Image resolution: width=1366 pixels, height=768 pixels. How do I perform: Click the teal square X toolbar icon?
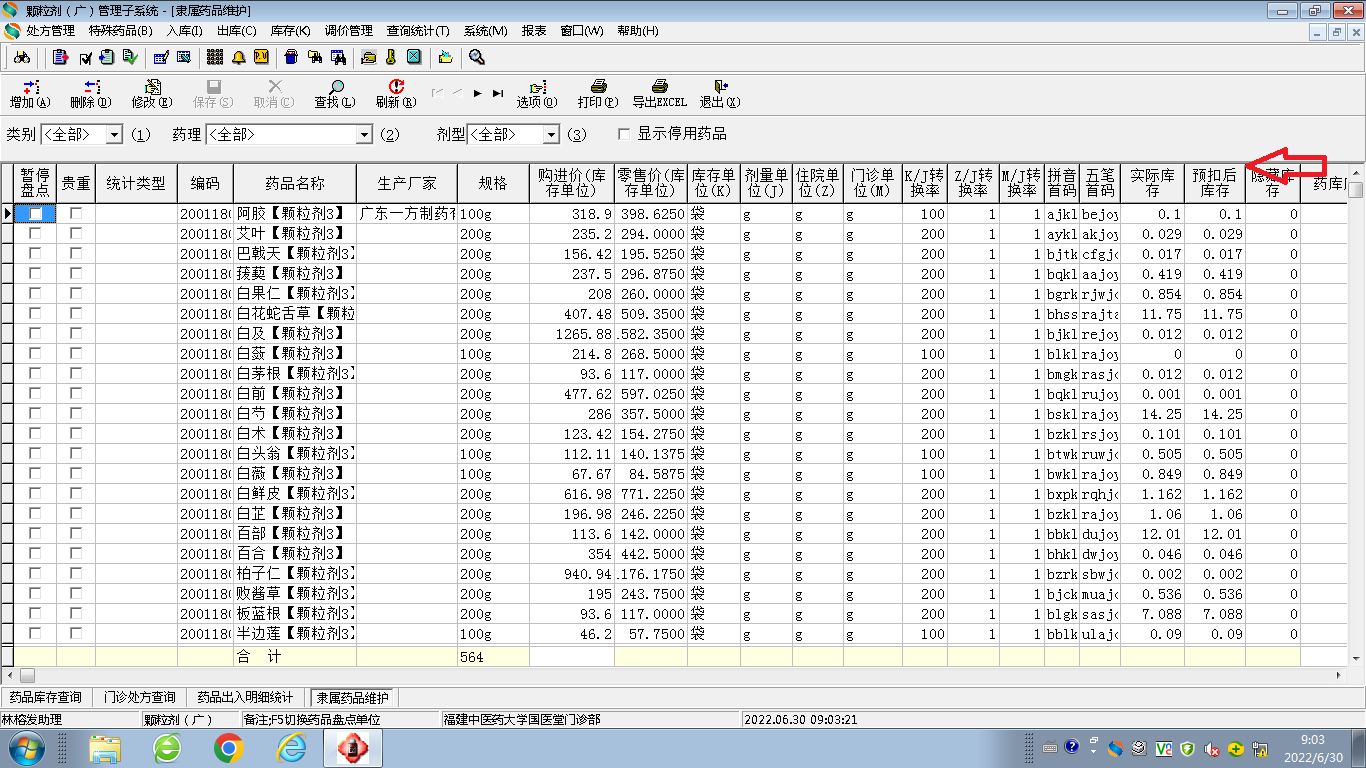[x=413, y=57]
